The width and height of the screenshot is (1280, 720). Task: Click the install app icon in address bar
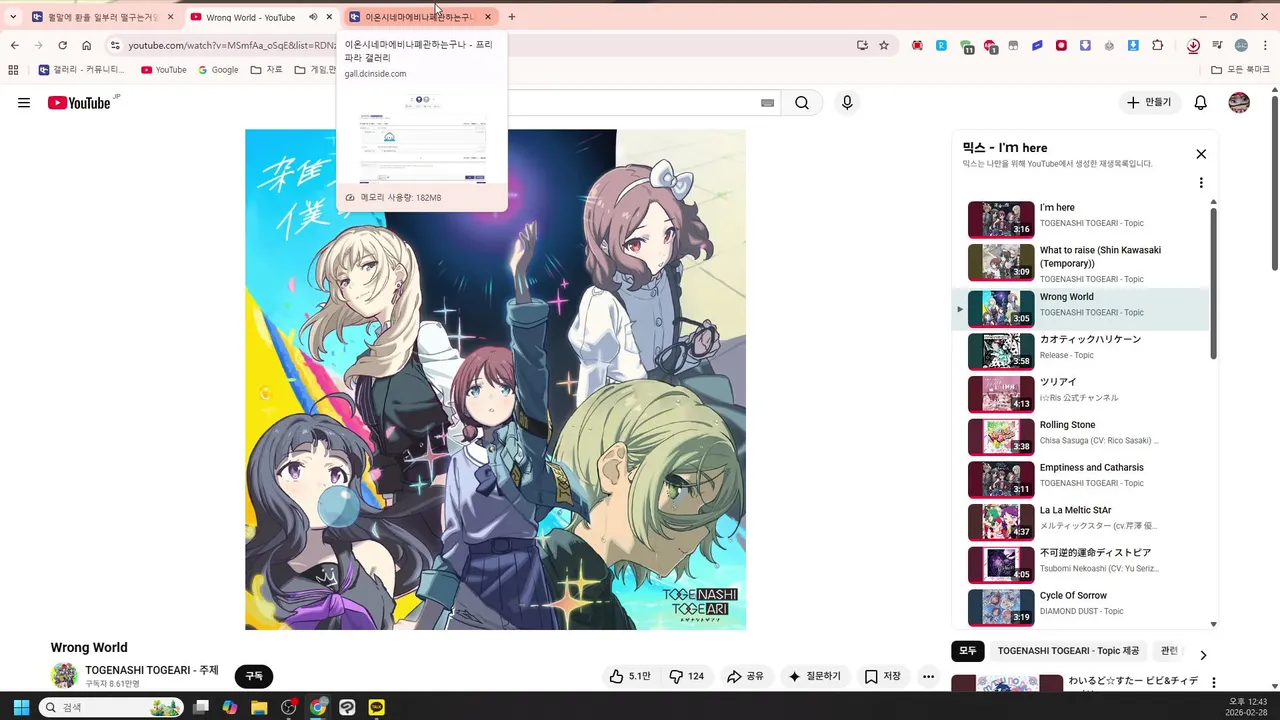[862, 45]
